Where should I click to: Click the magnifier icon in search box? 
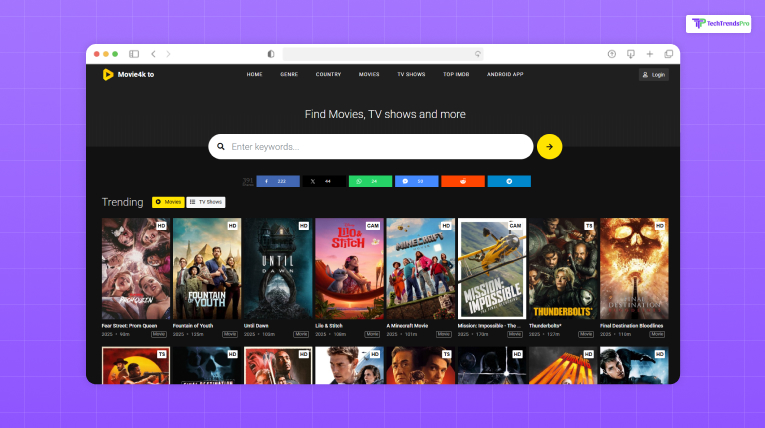pyautogui.click(x=221, y=146)
